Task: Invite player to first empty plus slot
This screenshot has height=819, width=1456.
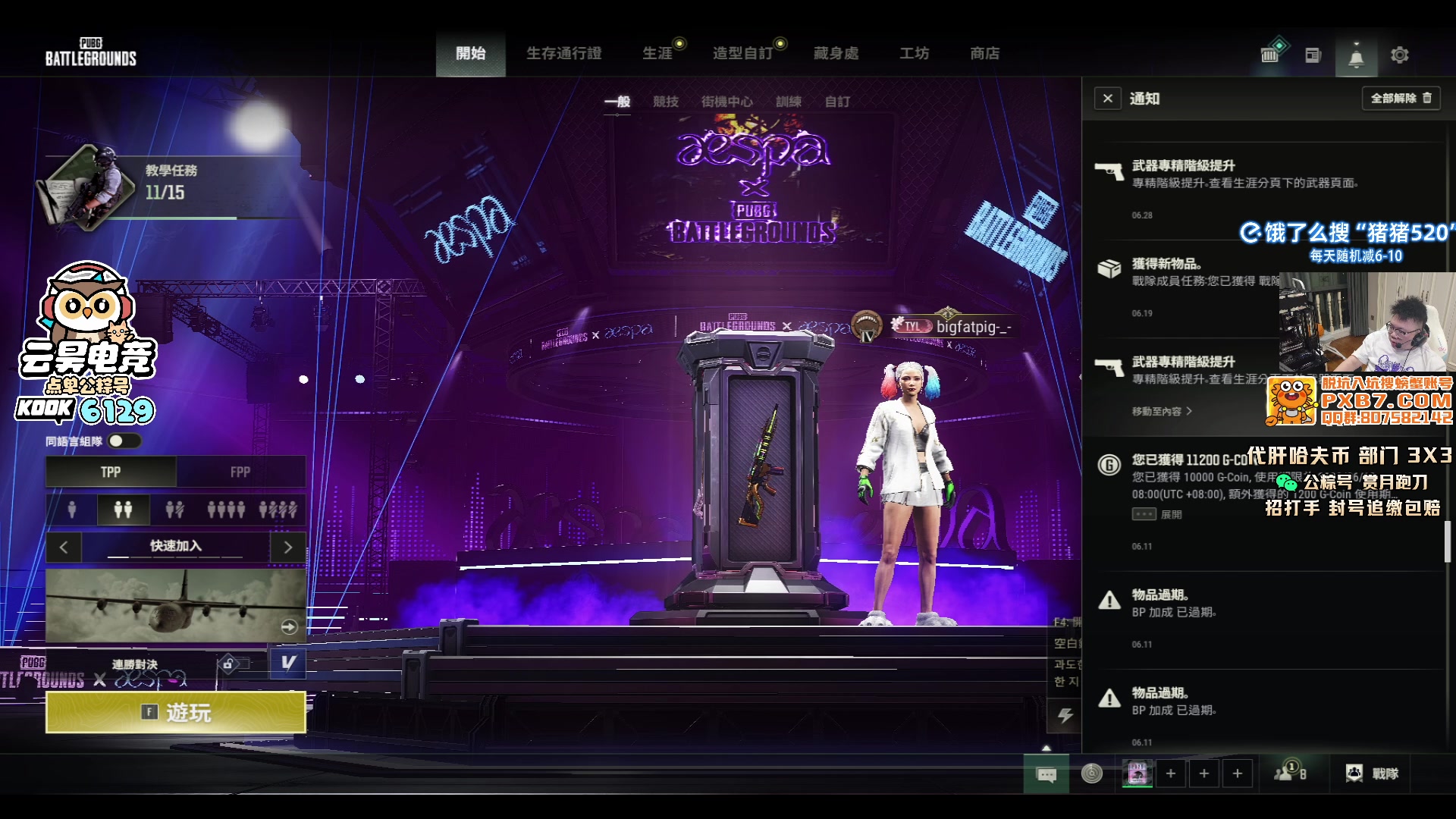Action: [1171, 773]
